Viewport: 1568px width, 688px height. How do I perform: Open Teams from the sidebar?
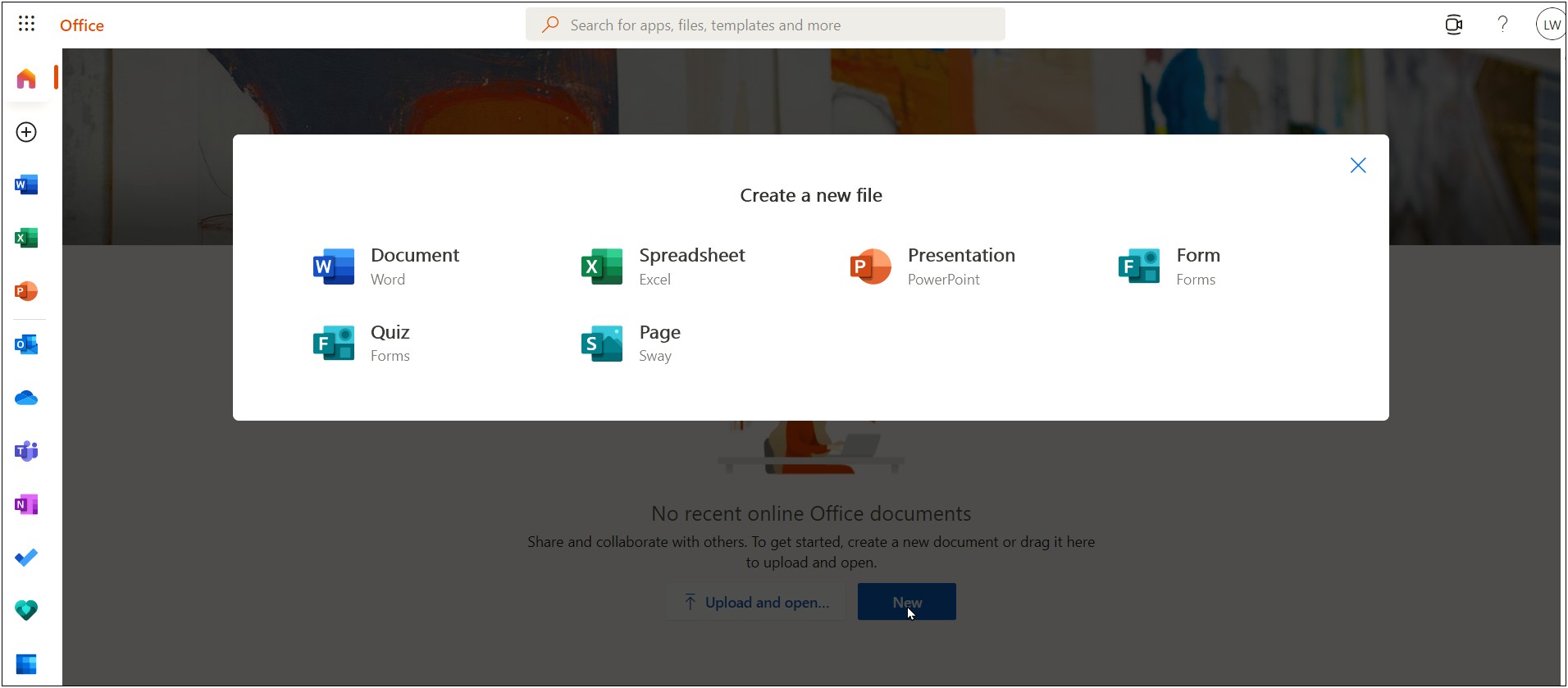[x=26, y=451]
